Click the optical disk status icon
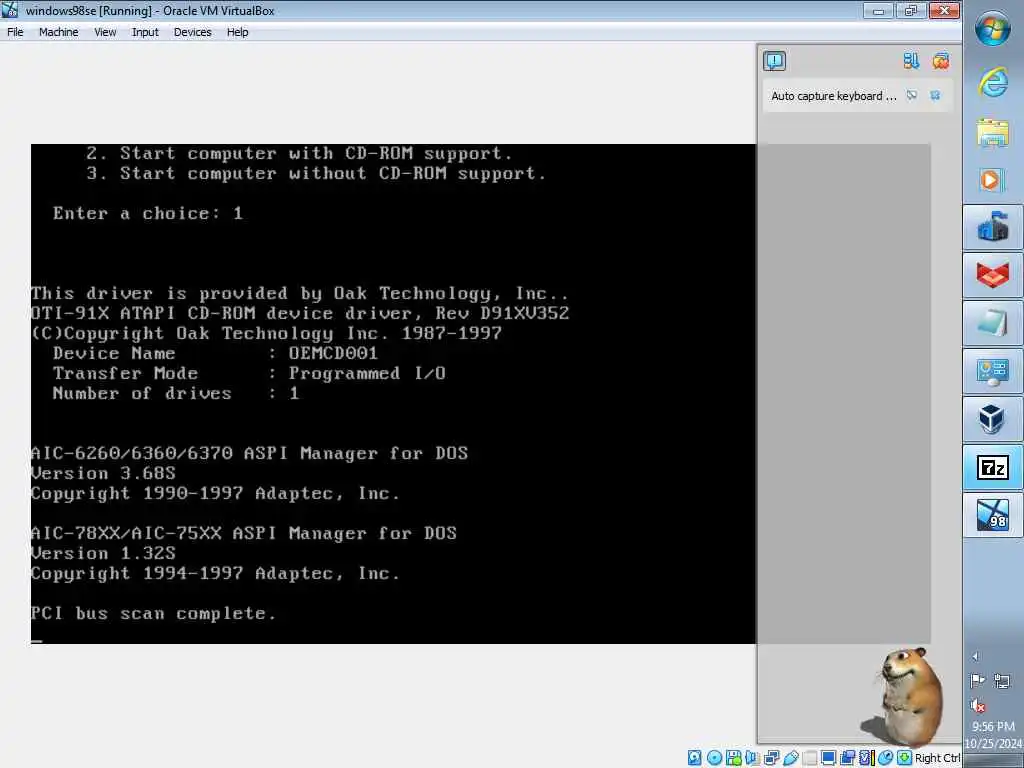This screenshot has width=1024, height=768. [x=714, y=758]
